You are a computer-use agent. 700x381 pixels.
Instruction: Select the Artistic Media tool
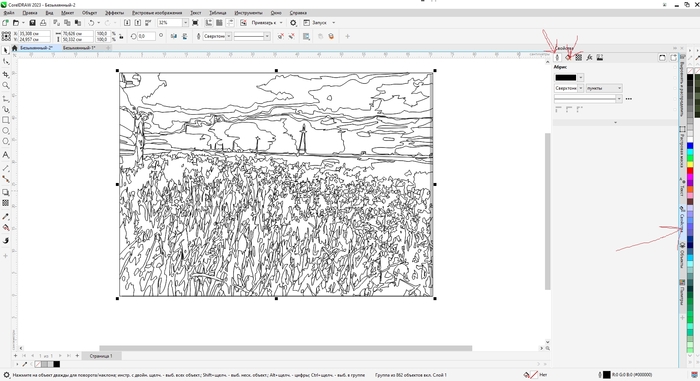point(5,109)
